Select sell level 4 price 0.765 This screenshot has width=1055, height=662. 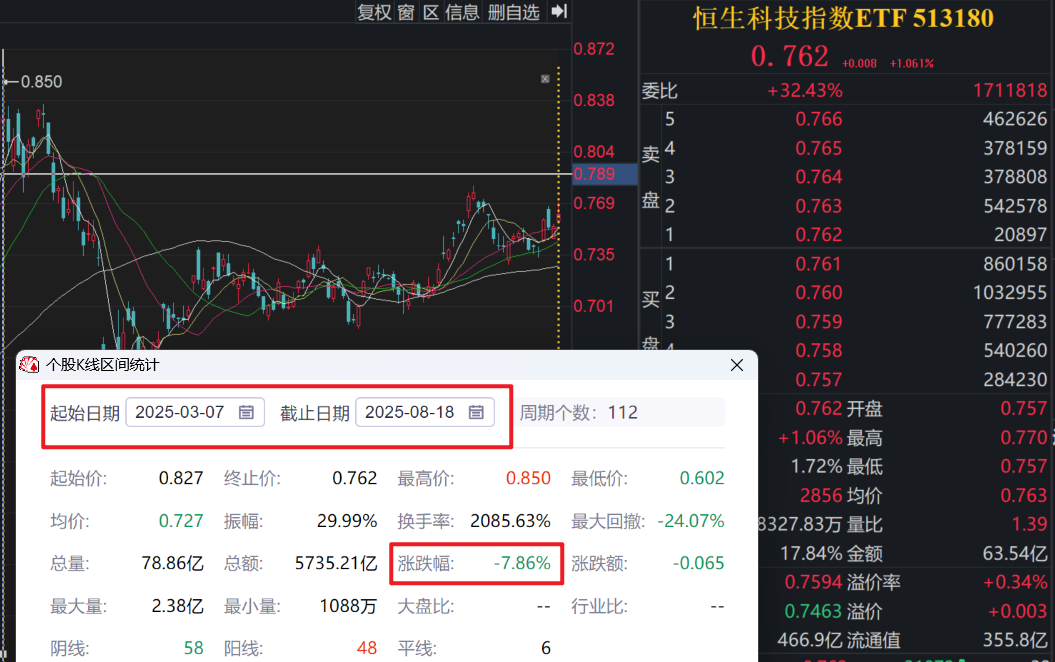click(819, 148)
